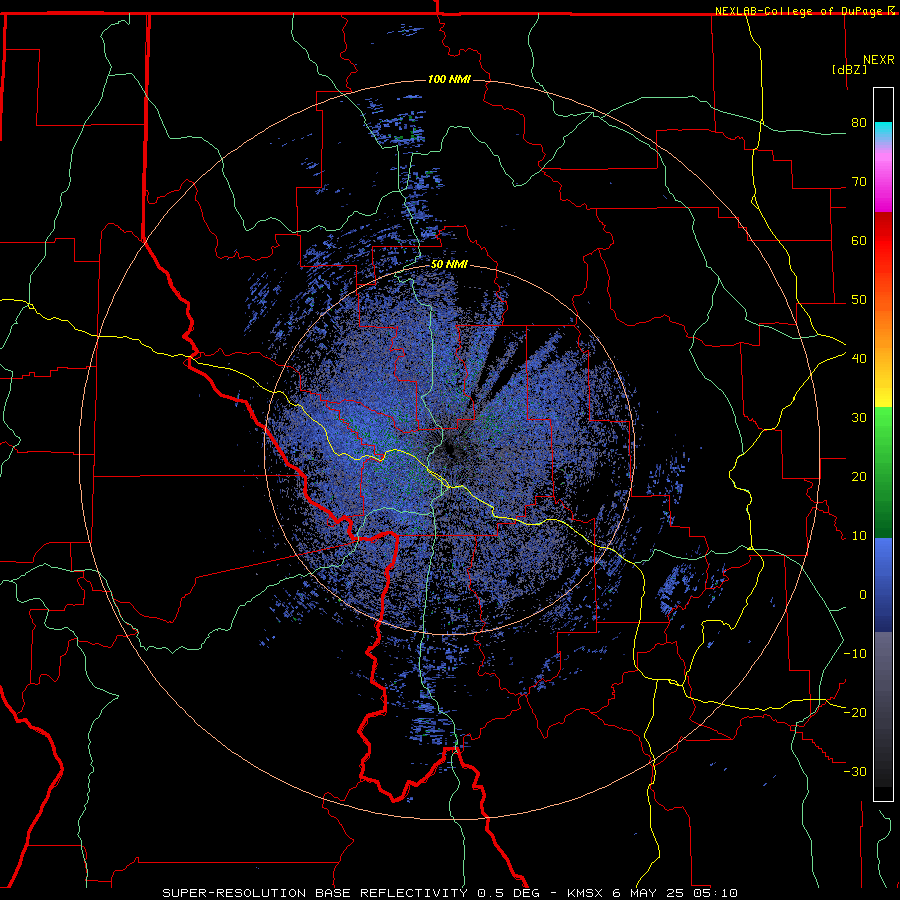Click the green band of the color bar
The width and height of the screenshot is (900, 900).
pyautogui.click(x=883, y=472)
